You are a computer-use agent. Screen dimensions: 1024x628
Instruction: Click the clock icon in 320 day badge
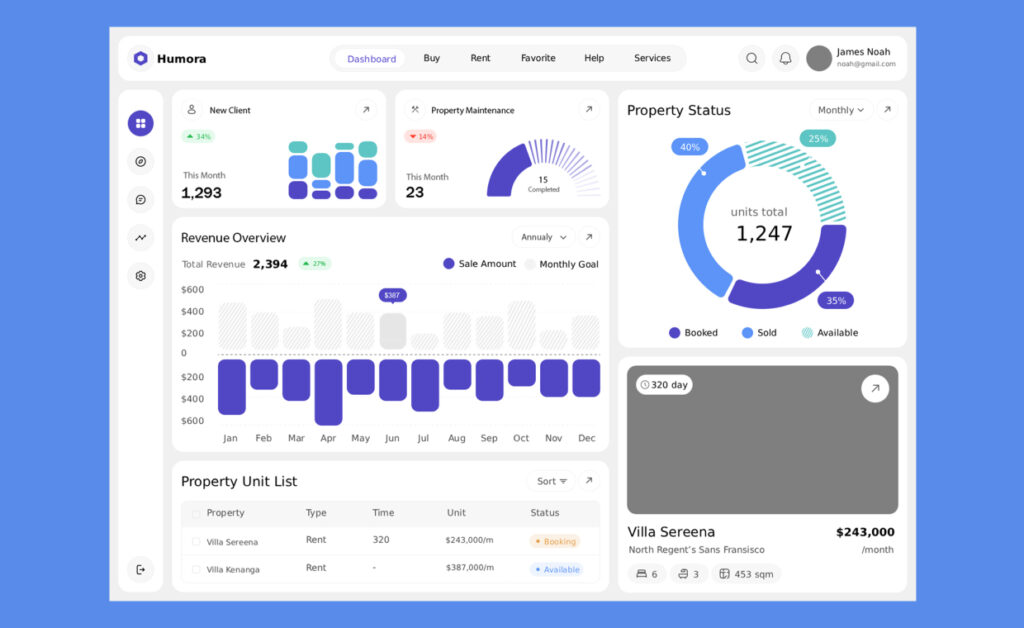[645, 385]
